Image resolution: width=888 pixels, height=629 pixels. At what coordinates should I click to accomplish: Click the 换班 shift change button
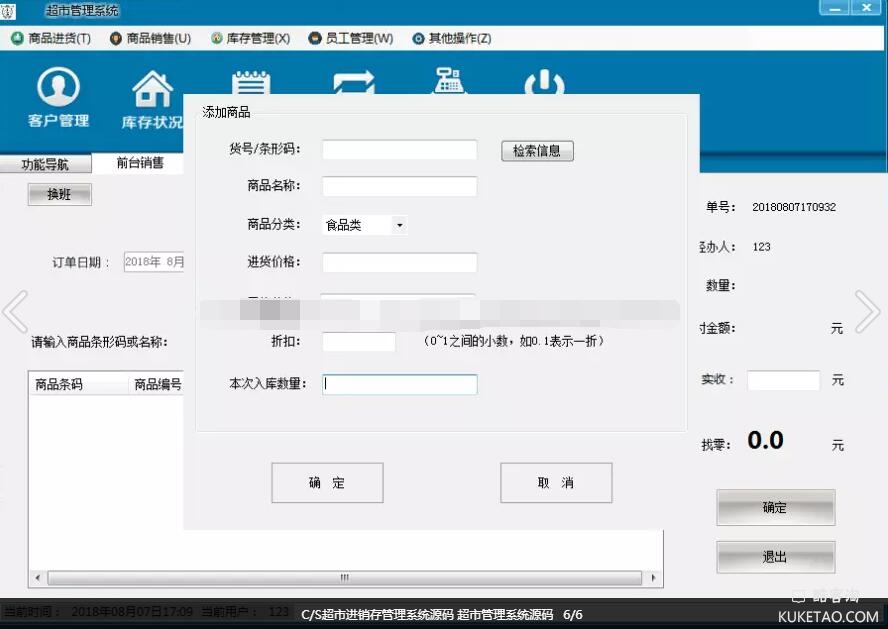coord(59,194)
